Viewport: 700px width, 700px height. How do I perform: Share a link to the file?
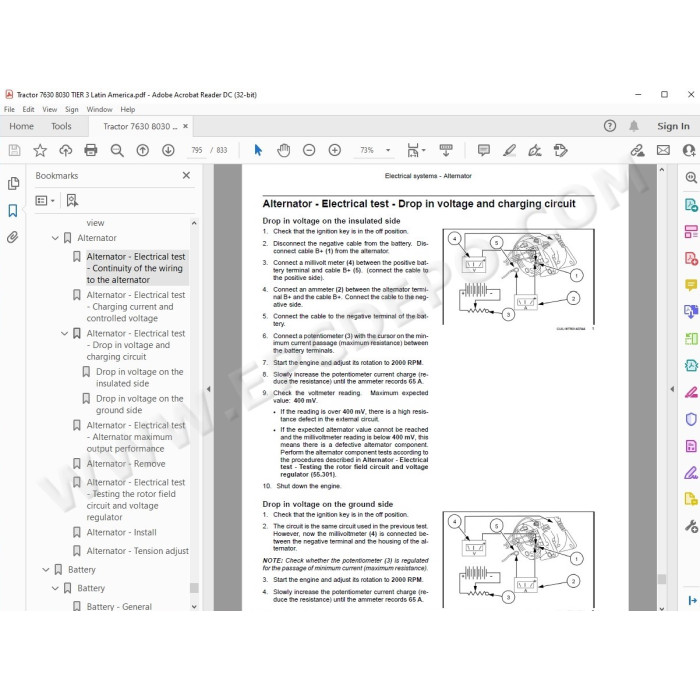tap(638, 150)
